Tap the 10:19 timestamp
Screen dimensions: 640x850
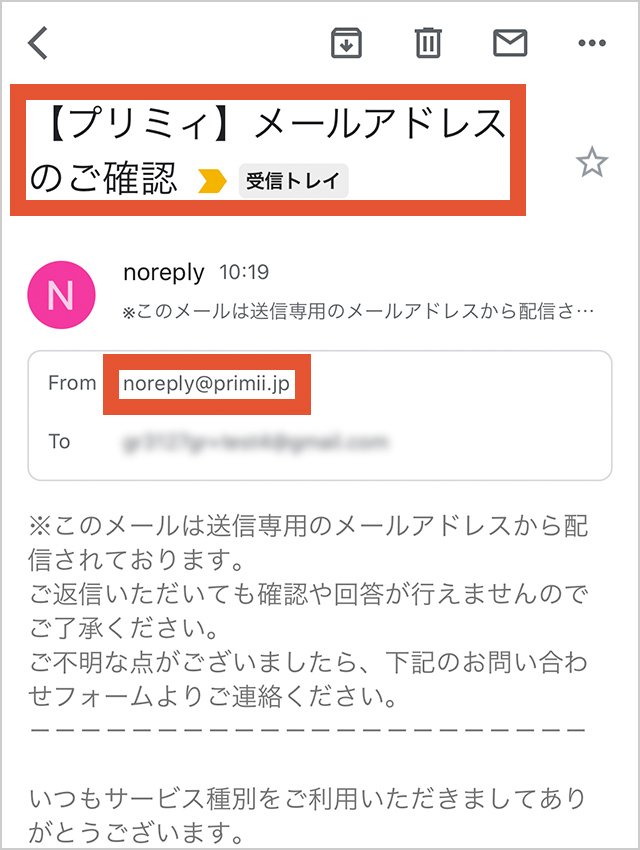[244, 272]
